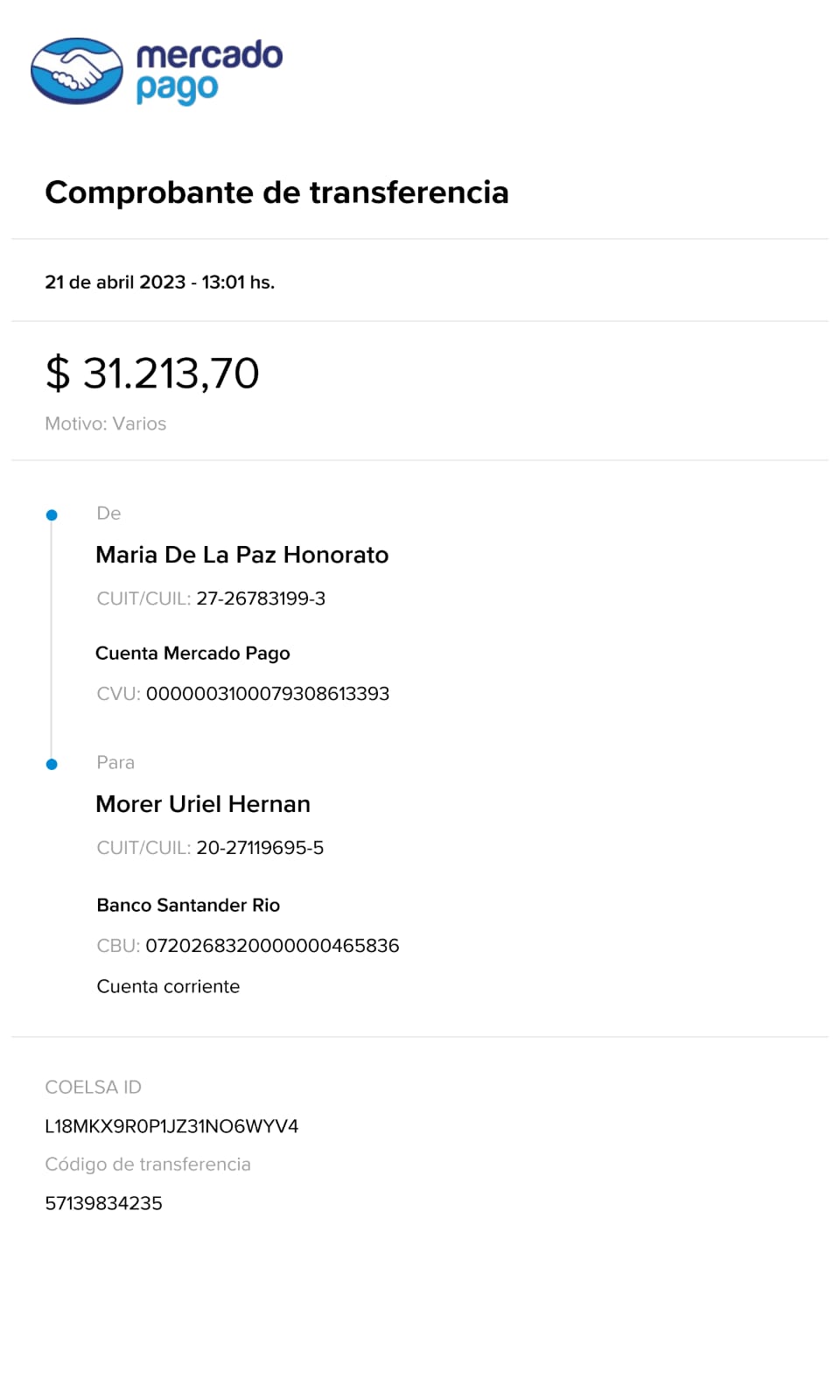Viewport: 840px width, 1400px height.
Task: Select COELSA ID value L18MKX9R0P1JZ31NO6WYV4
Action: click(171, 1126)
